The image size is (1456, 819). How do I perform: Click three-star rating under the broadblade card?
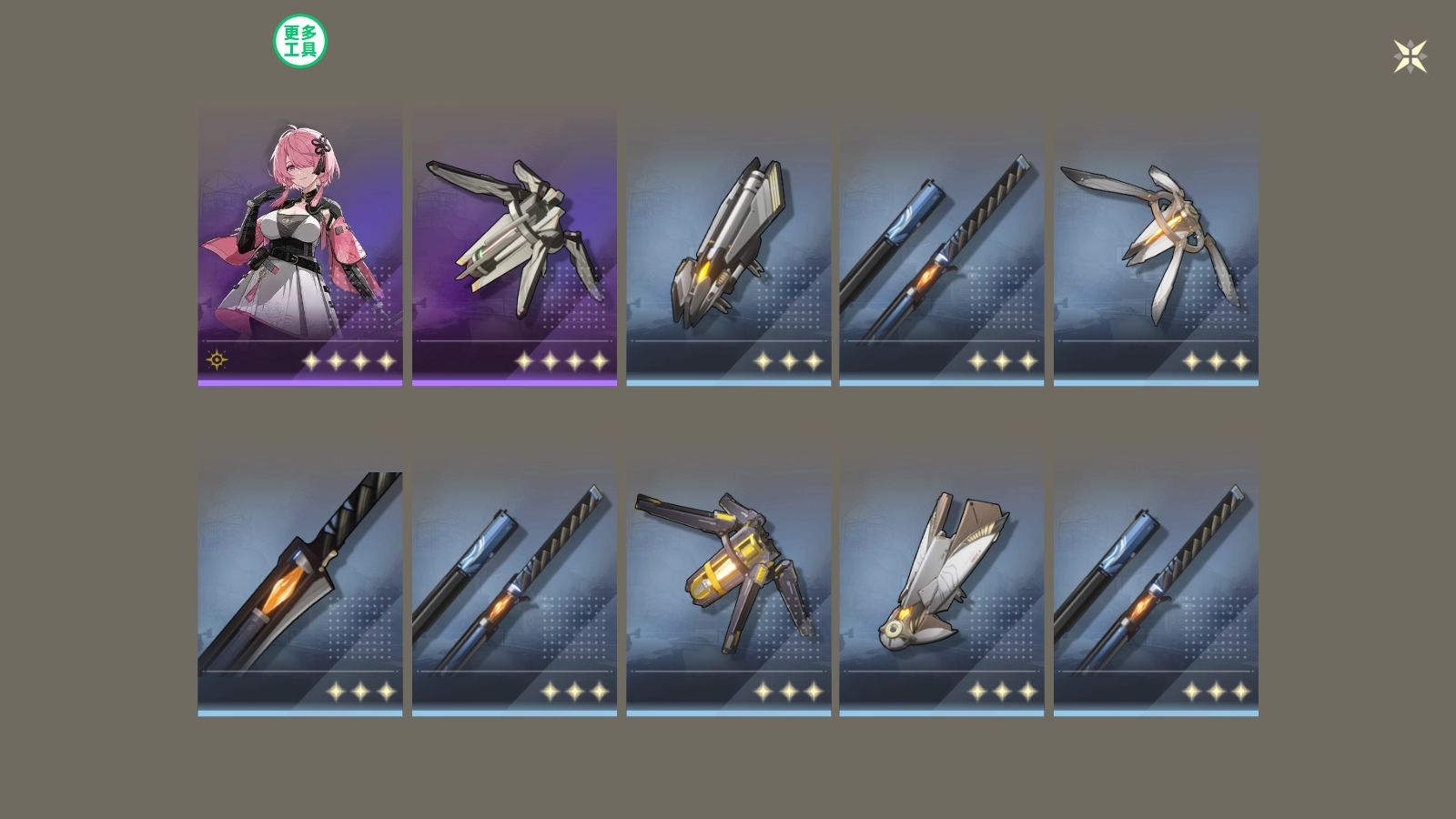[361, 692]
